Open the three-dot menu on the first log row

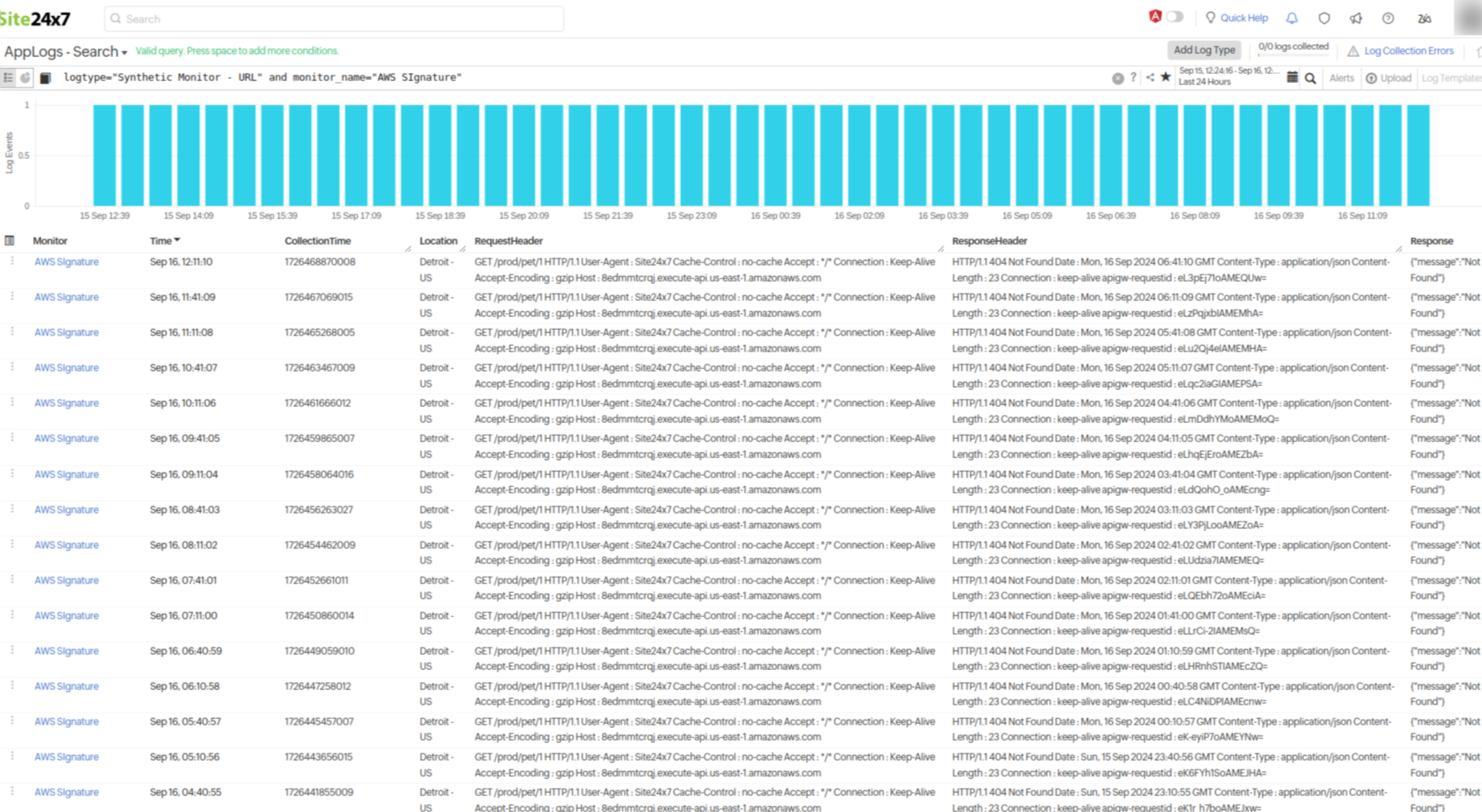point(12,262)
